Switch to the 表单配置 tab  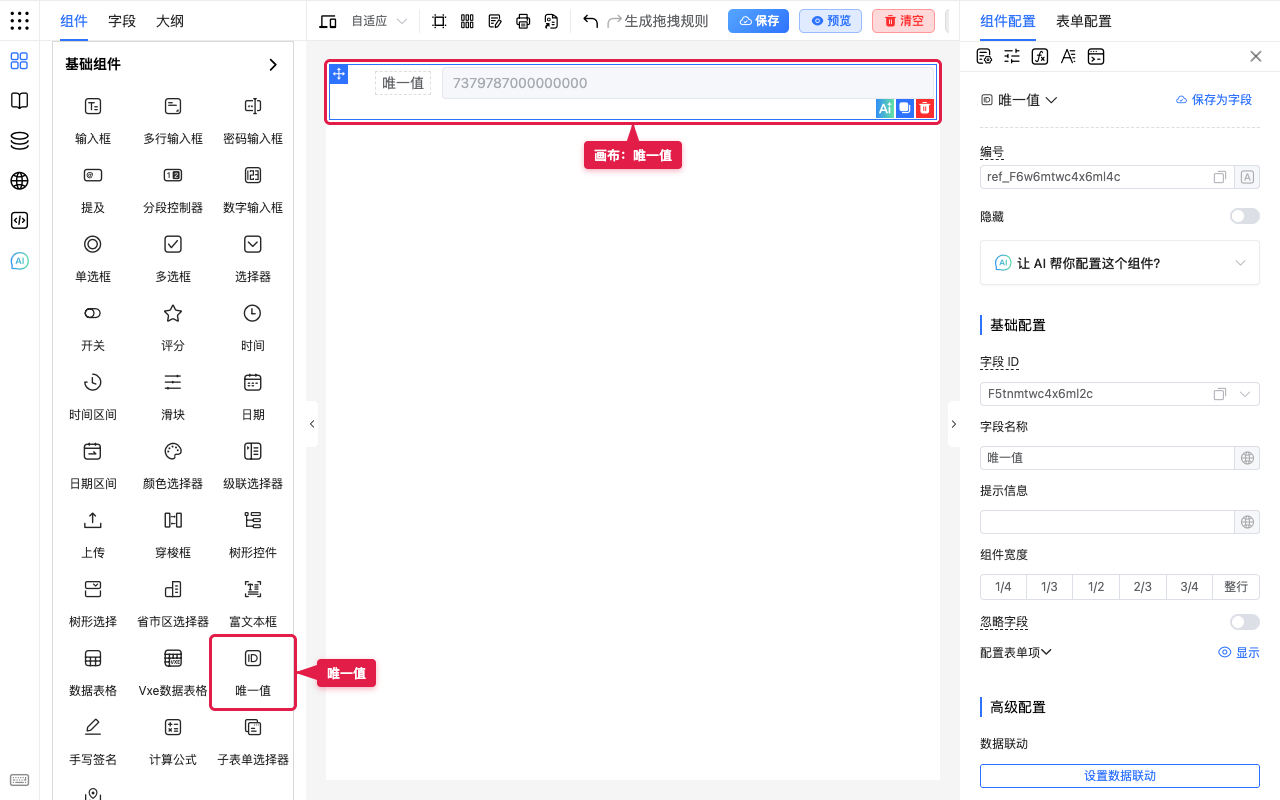pos(1083,21)
